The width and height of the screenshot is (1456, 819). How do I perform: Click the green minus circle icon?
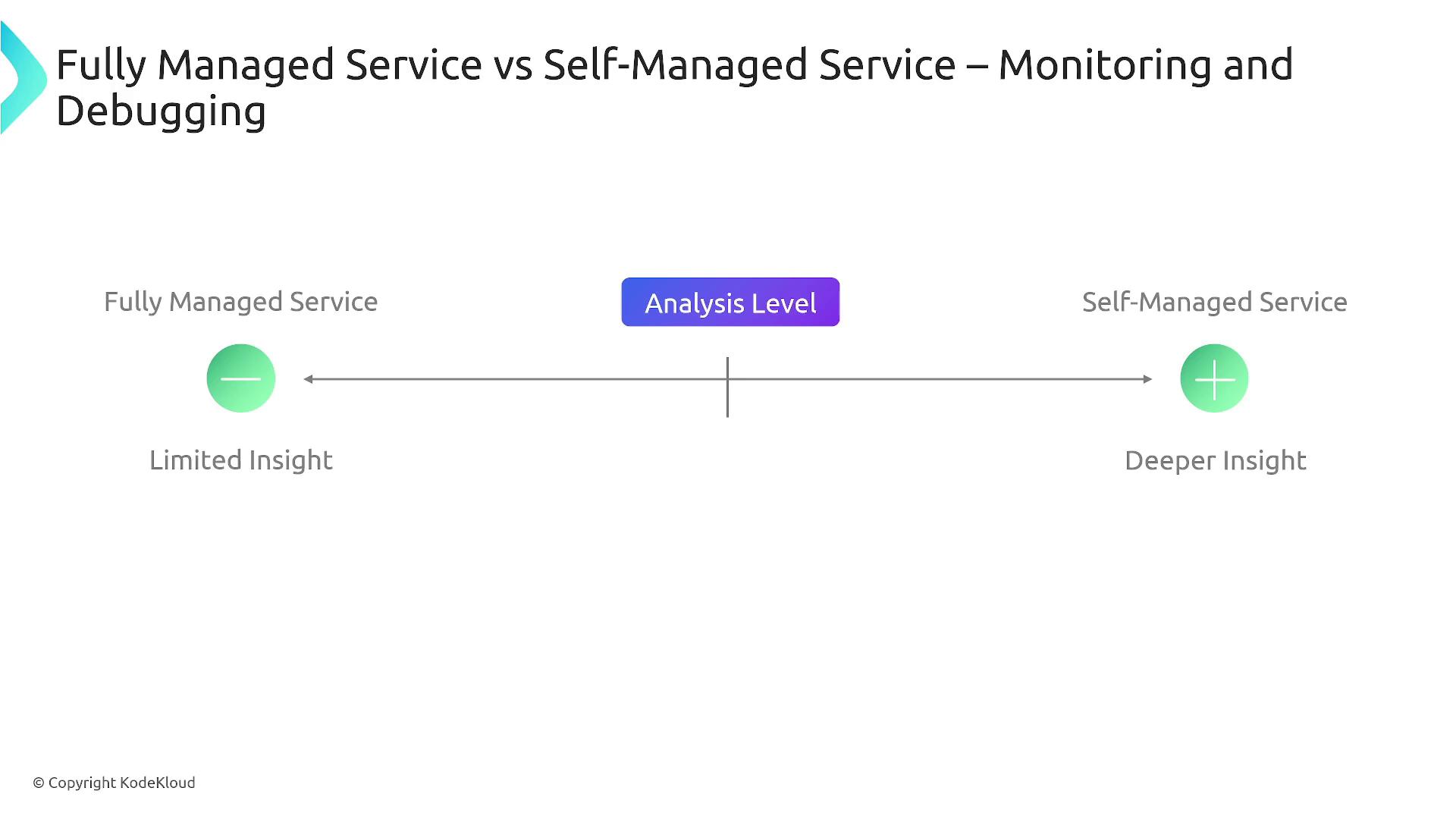pos(240,378)
